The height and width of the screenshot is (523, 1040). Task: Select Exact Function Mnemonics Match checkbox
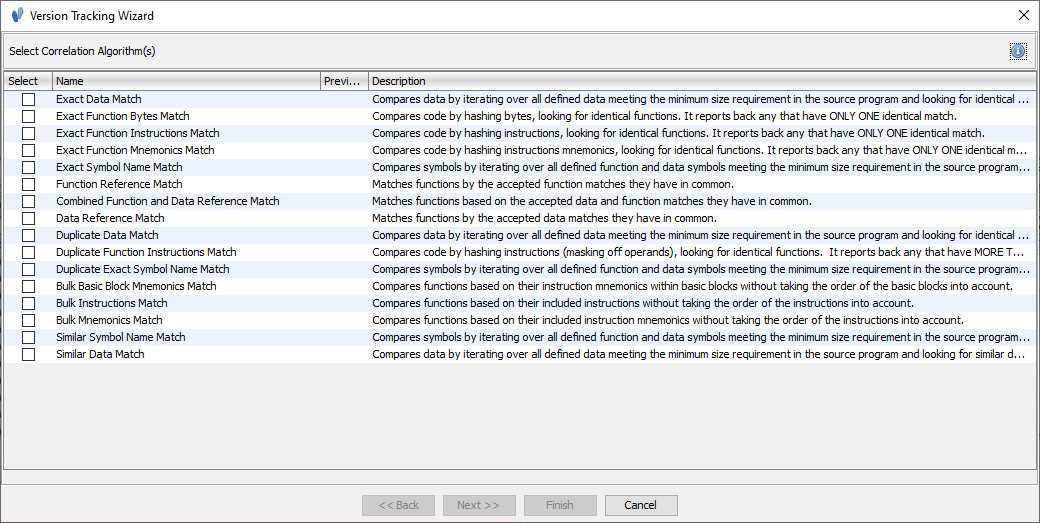point(29,150)
